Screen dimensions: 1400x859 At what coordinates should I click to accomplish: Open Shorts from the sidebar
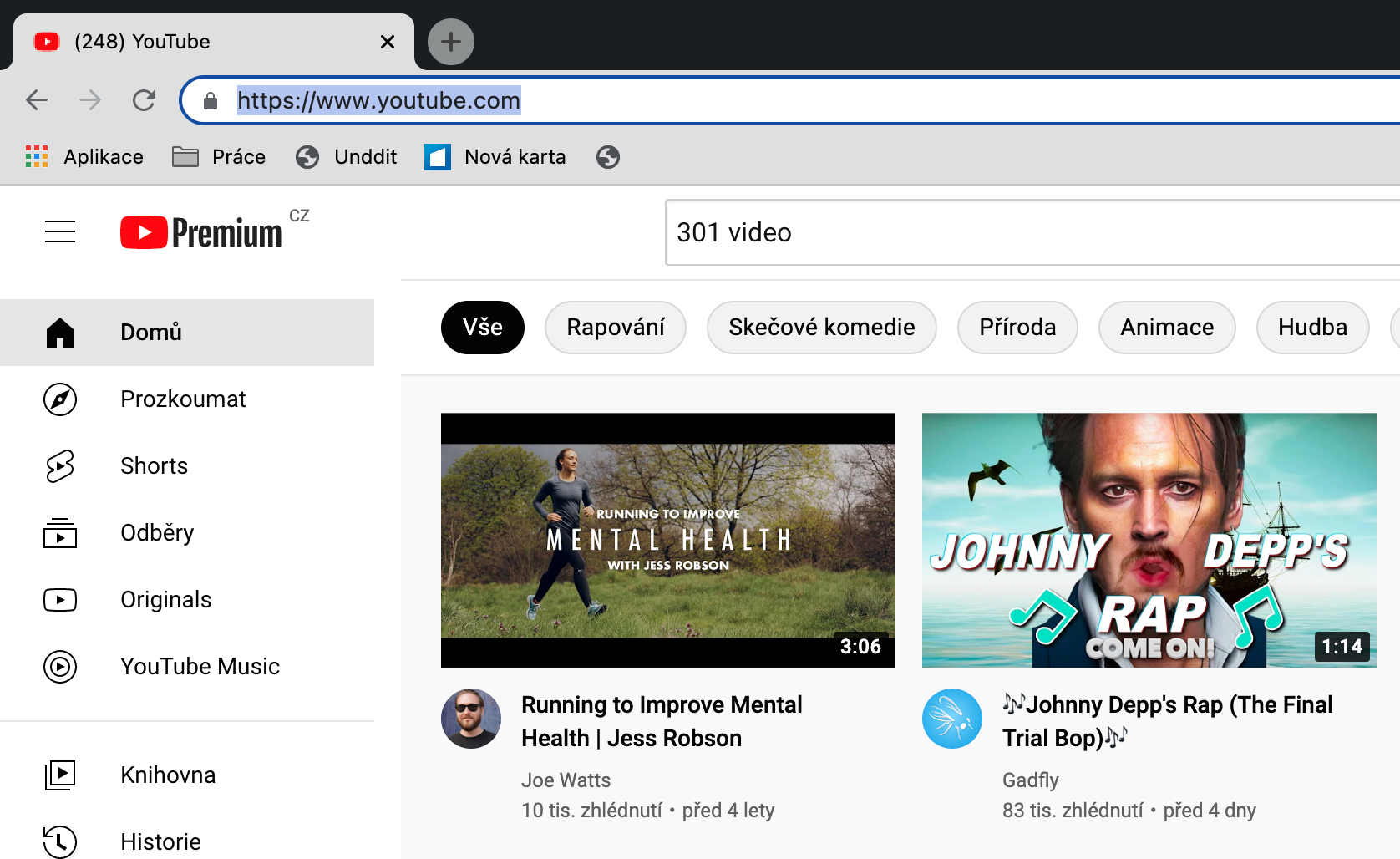(x=154, y=466)
